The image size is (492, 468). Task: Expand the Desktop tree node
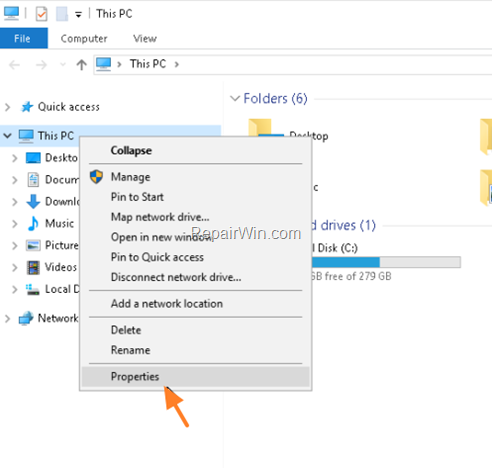click(15, 158)
